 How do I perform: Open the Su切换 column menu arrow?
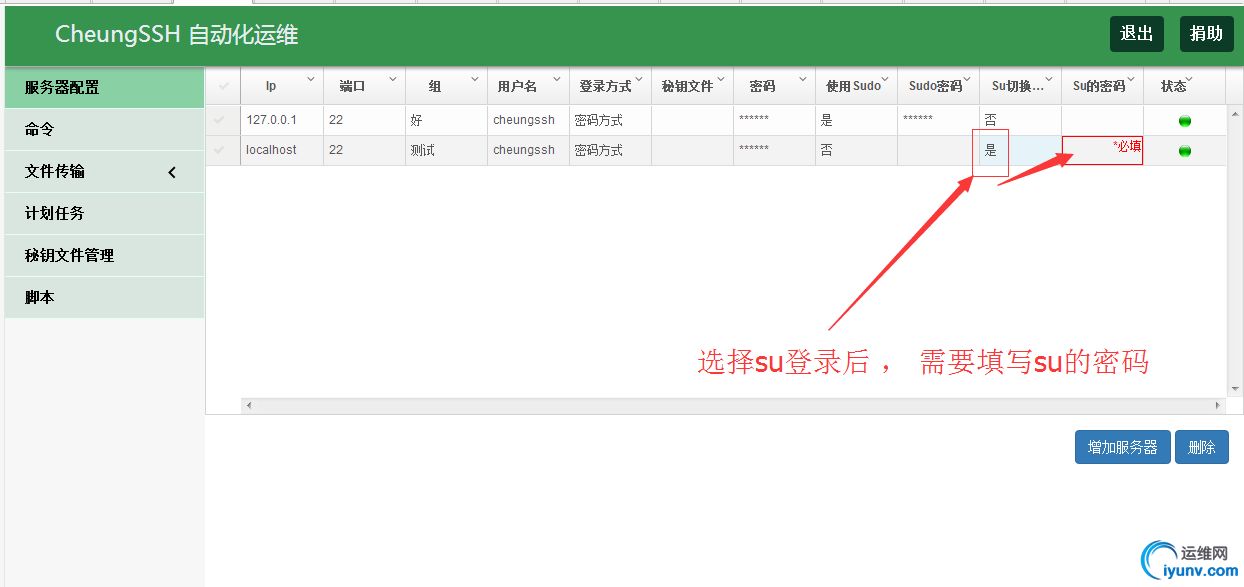tap(1048, 78)
